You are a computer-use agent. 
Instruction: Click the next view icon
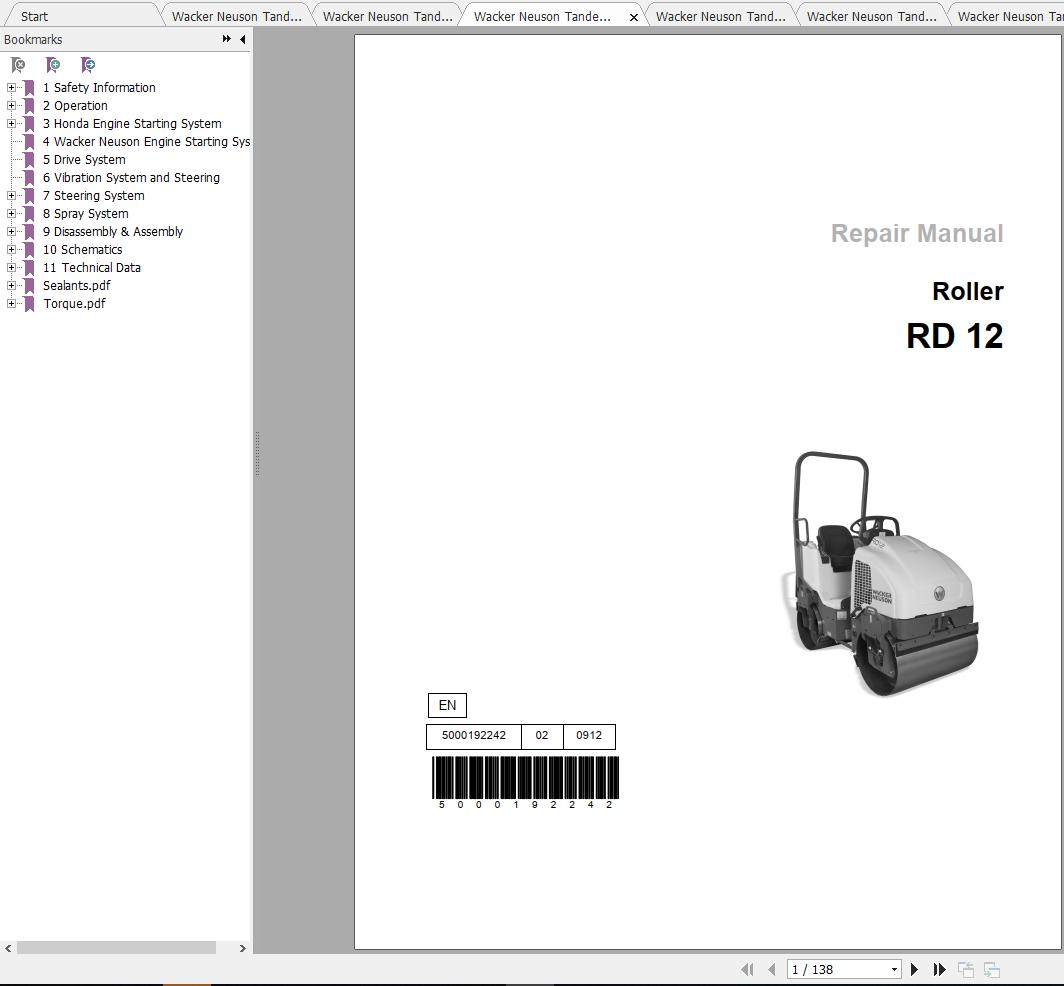tap(991, 969)
